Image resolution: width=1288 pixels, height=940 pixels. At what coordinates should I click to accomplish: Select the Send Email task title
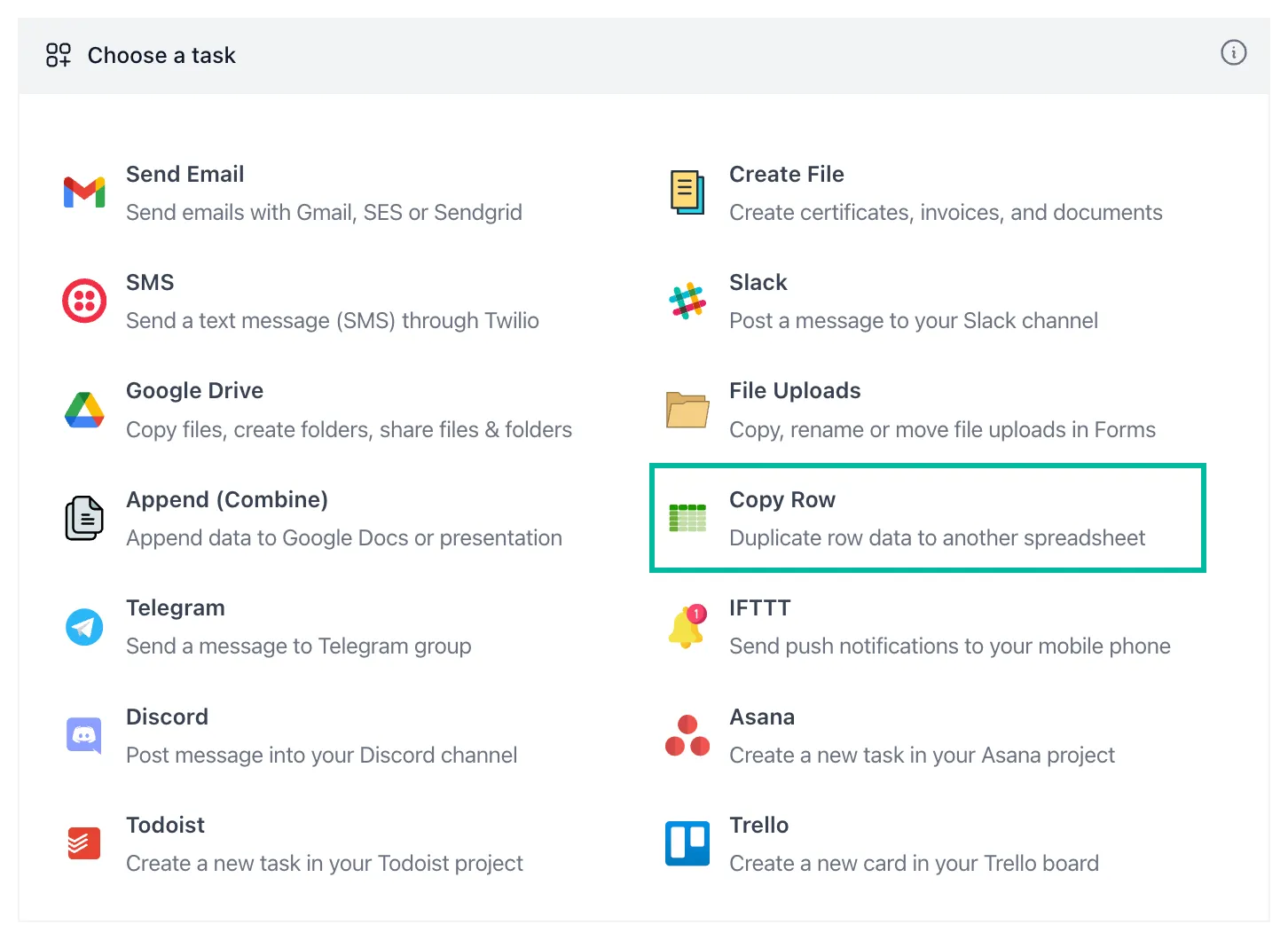click(185, 175)
